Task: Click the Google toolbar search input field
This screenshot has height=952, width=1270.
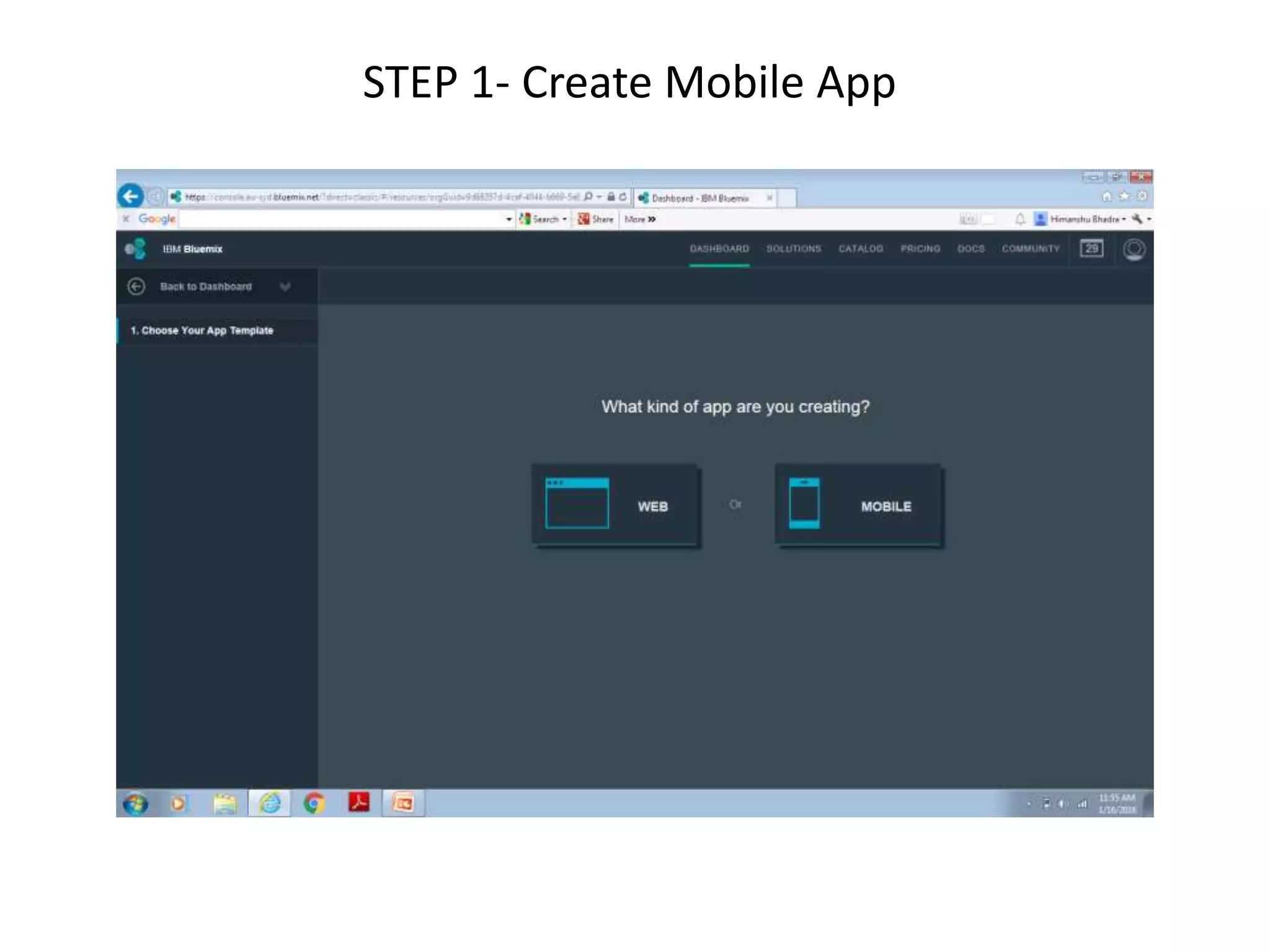Action: [x=341, y=219]
